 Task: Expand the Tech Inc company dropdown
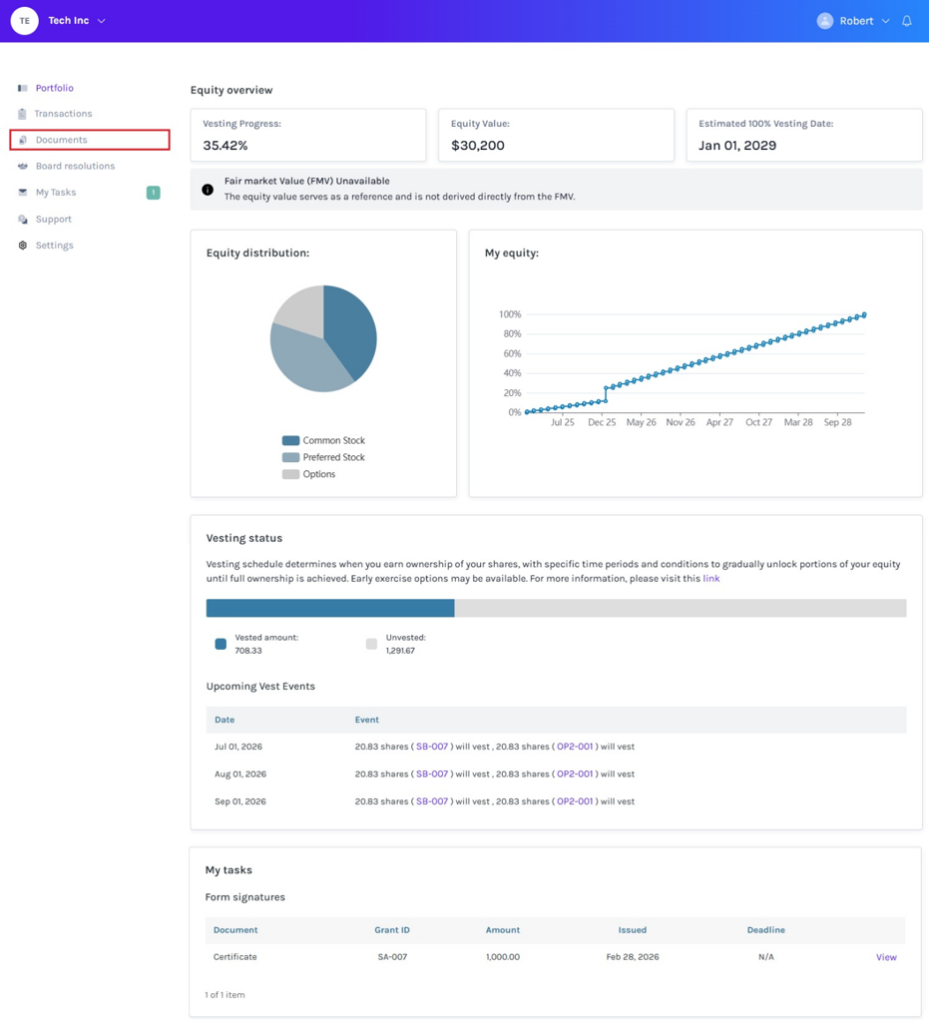tap(101, 21)
